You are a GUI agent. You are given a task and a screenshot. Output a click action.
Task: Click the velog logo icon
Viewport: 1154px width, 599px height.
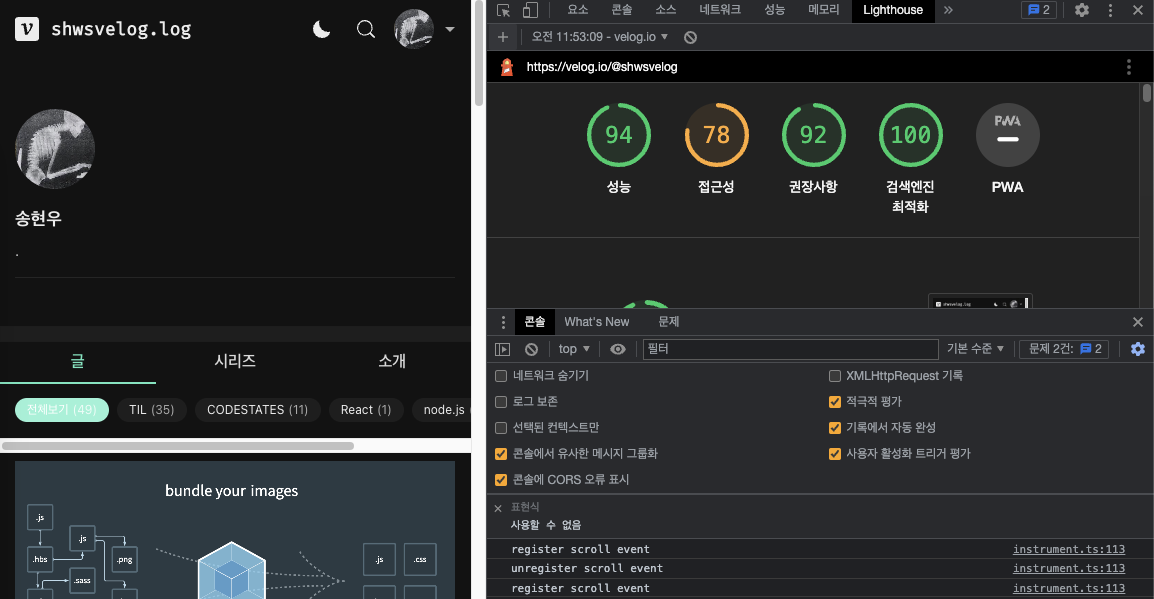click(x=27, y=29)
